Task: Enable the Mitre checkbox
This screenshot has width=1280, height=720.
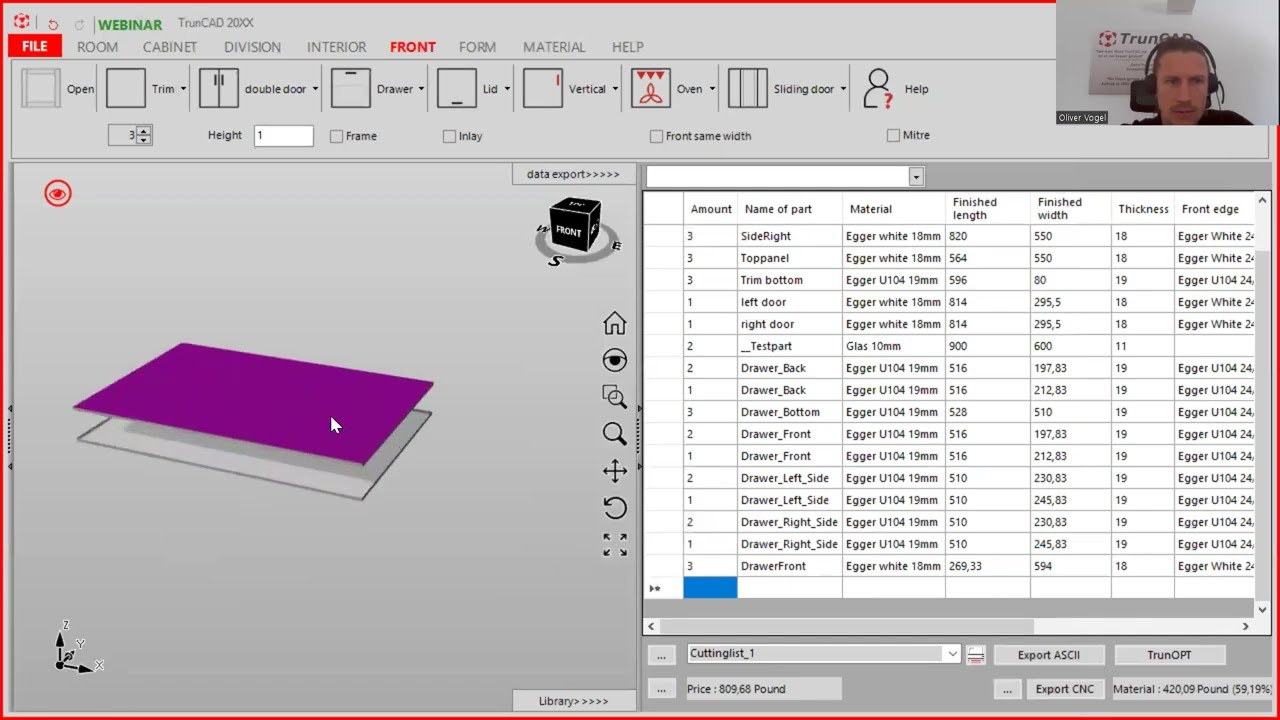Action: [x=893, y=135]
